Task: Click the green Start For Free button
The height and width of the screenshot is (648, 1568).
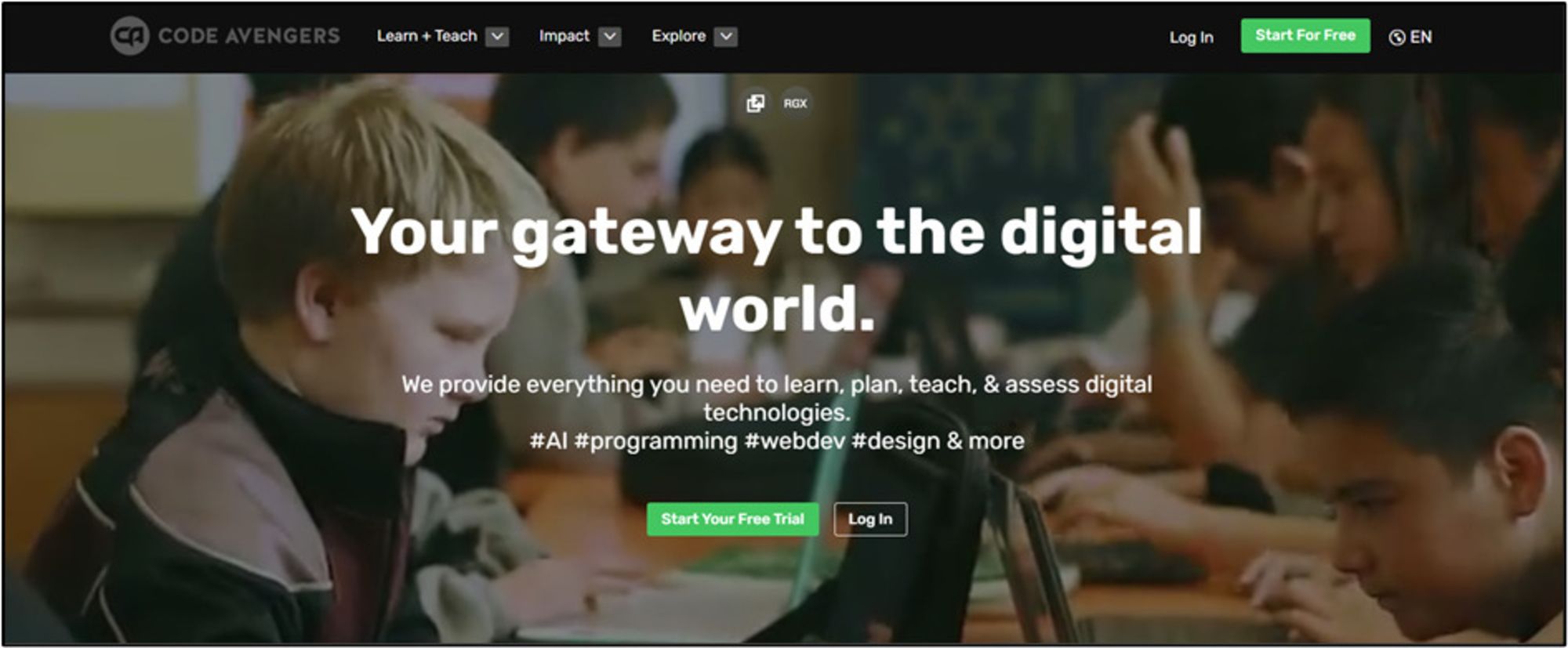Action: click(1305, 35)
